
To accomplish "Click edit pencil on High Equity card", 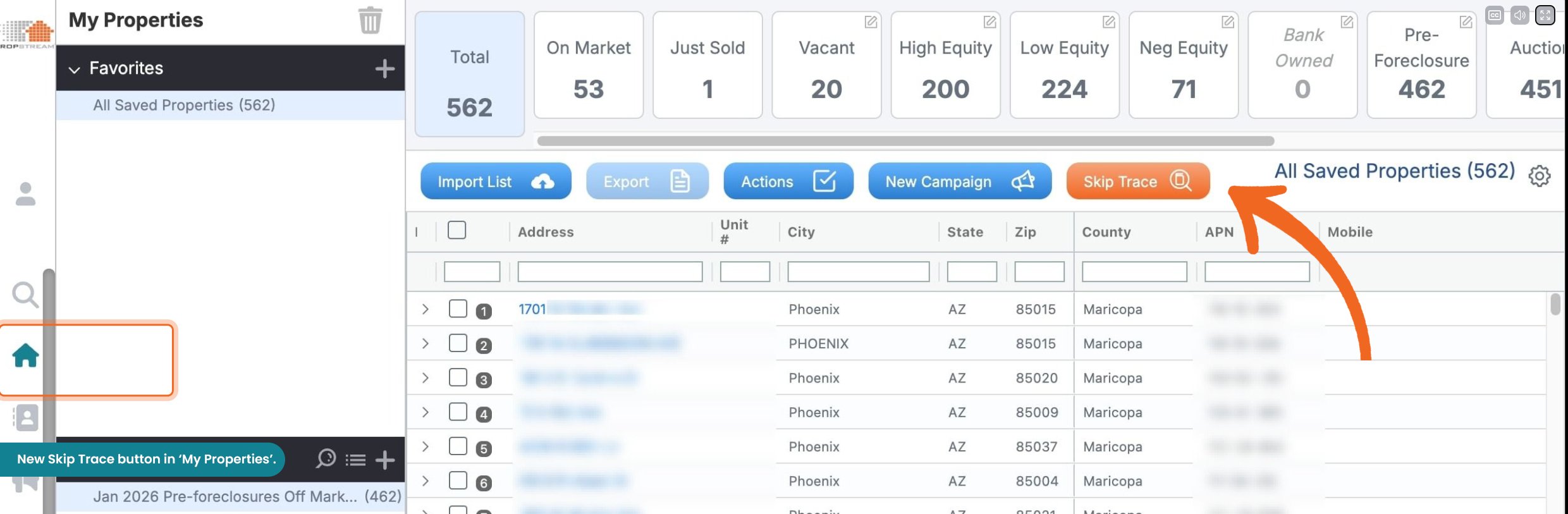I will (989, 22).
